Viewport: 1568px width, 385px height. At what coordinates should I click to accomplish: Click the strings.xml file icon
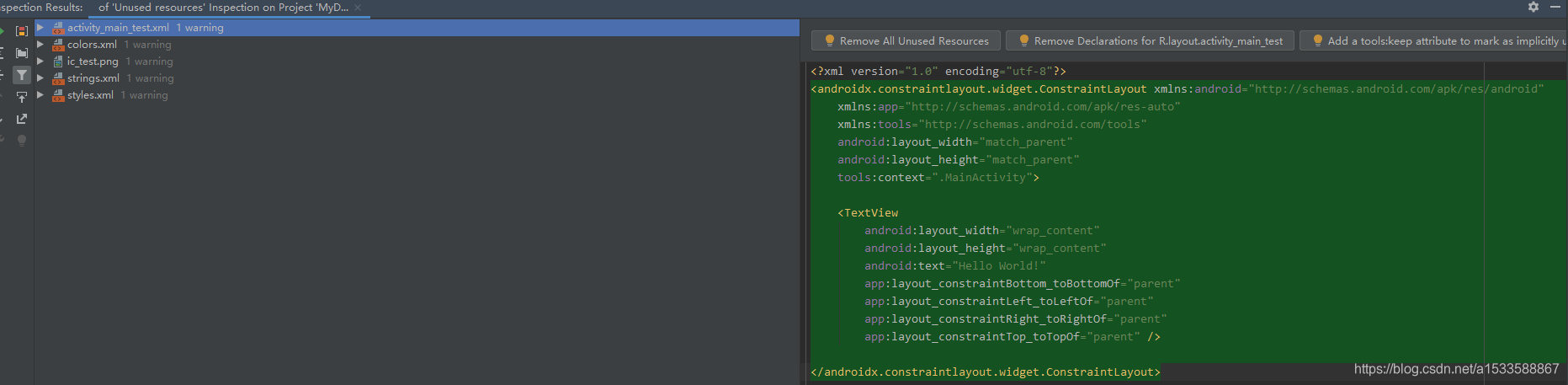(58, 78)
